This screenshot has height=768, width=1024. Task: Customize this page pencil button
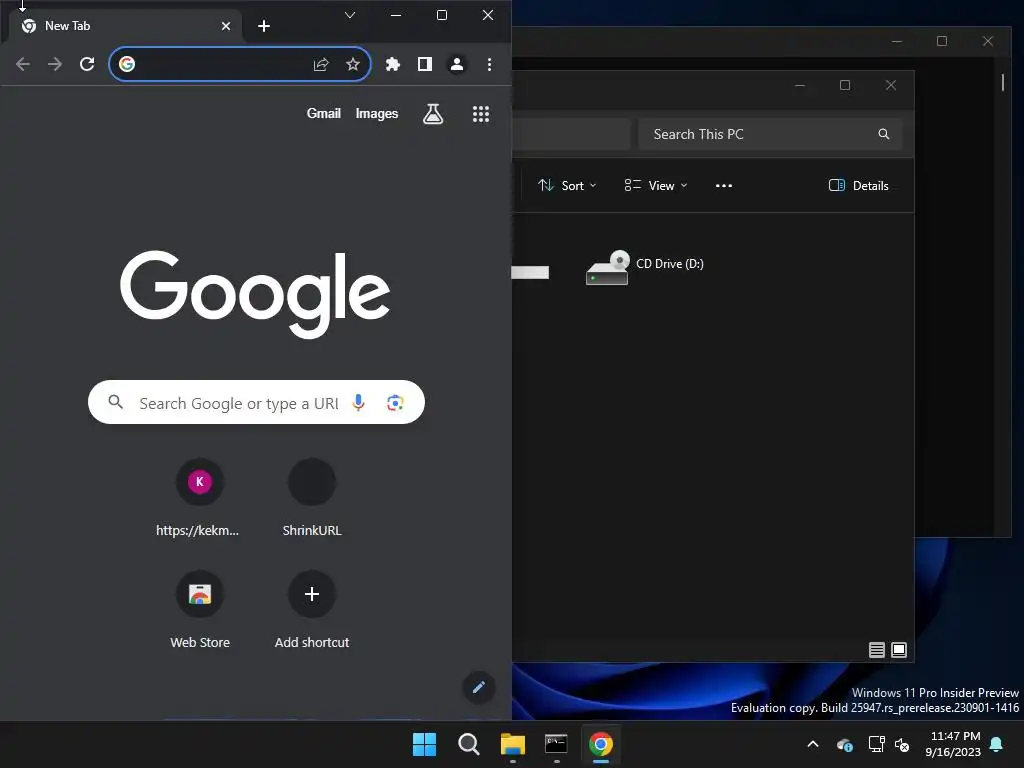[x=479, y=687]
